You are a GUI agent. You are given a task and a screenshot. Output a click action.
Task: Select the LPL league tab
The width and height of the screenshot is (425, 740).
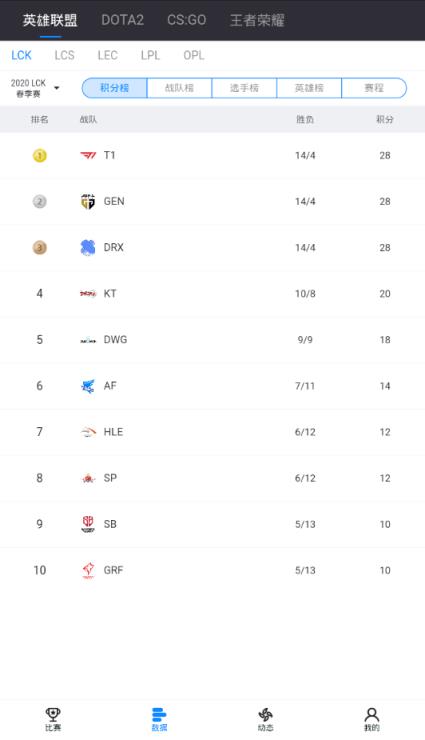click(x=150, y=55)
